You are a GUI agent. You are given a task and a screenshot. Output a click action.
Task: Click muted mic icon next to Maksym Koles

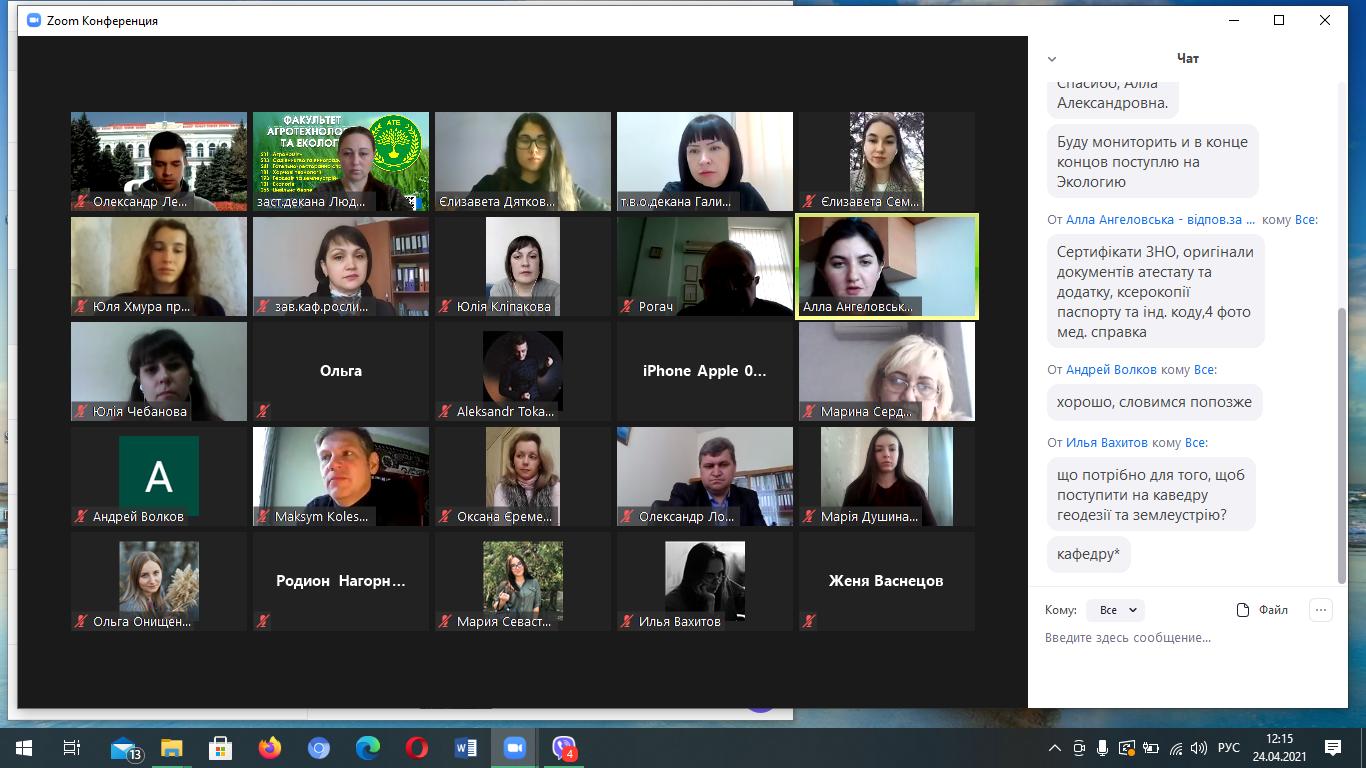click(x=263, y=516)
